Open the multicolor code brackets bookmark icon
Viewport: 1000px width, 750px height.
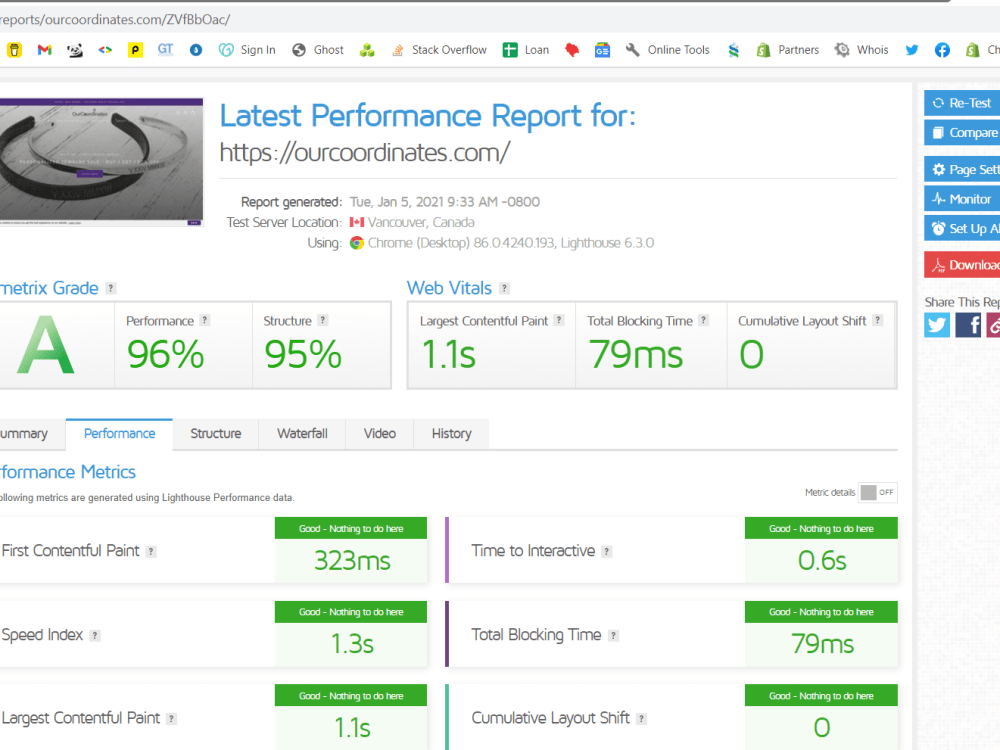click(x=105, y=50)
